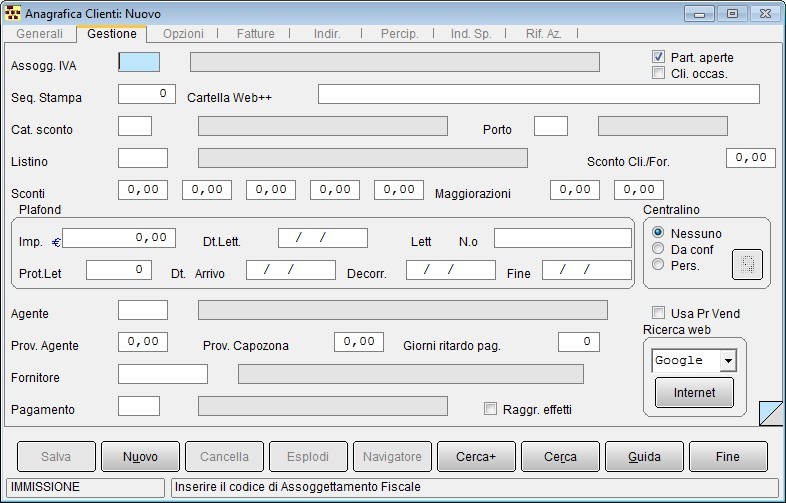The width and height of the screenshot is (786, 503).
Task: Click the Cancella button
Action: [x=224, y=456]
